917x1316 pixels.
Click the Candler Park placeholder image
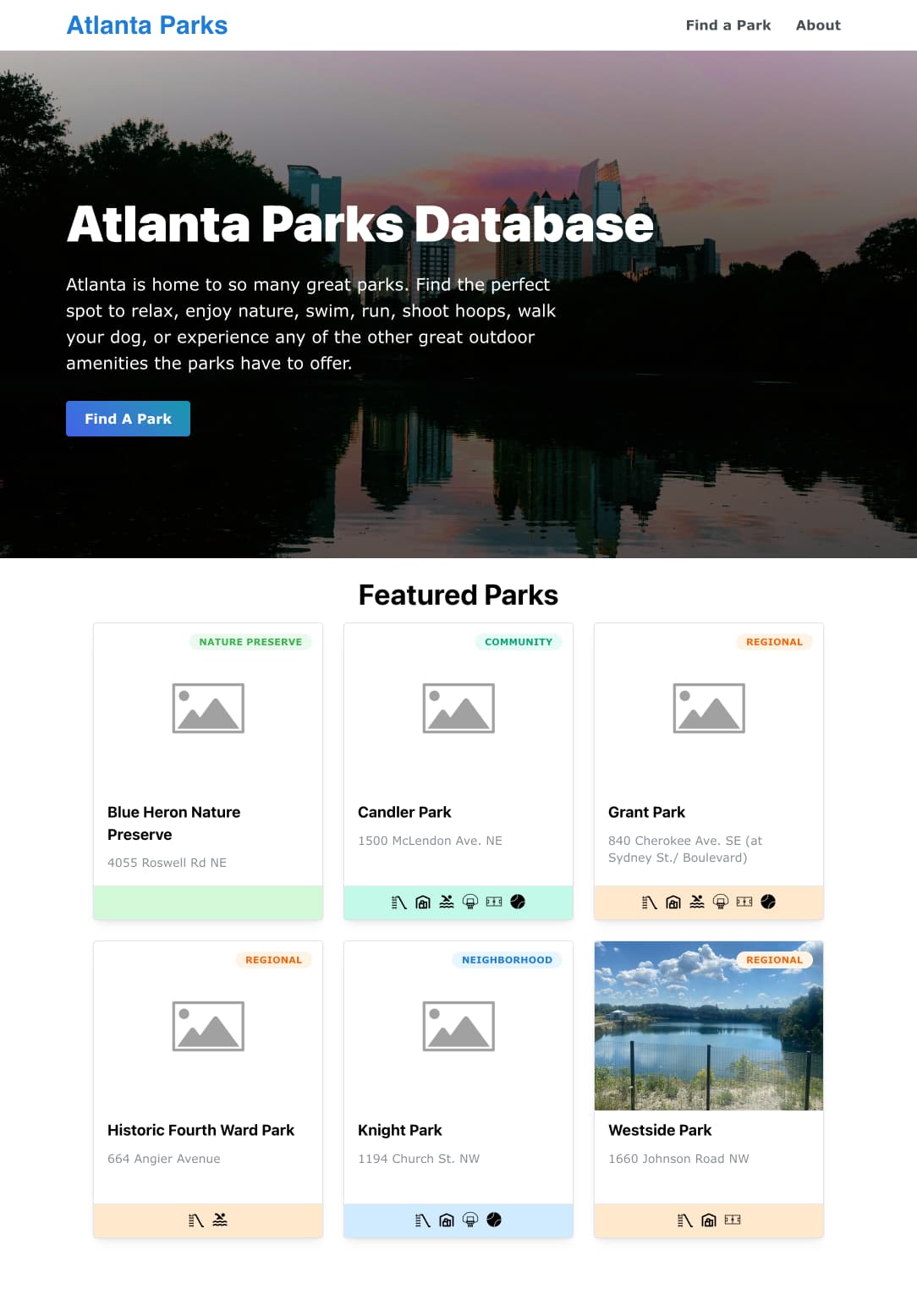coord(458,708)
